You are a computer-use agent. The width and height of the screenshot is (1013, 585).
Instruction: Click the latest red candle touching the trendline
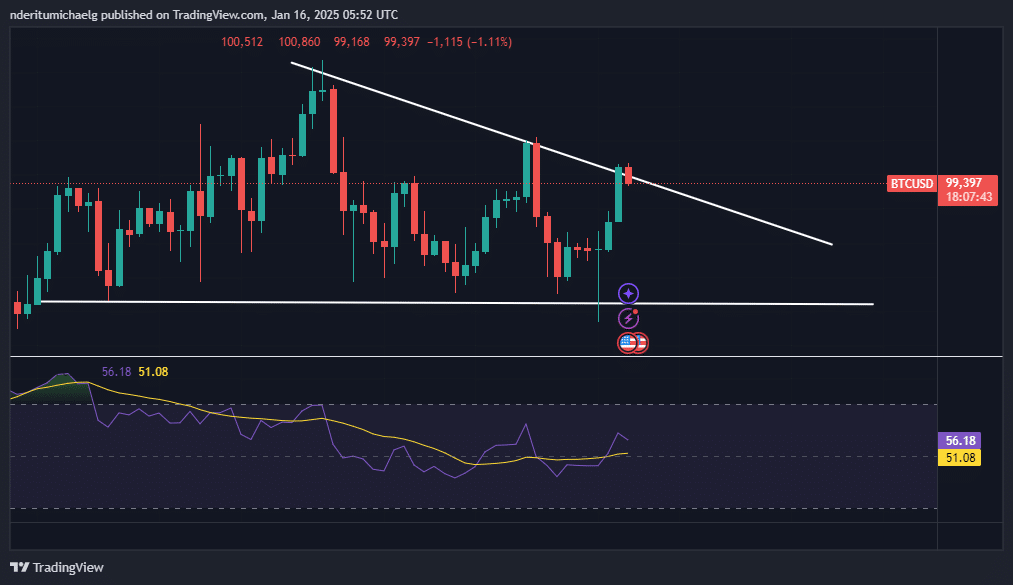(x=628, y=175)
